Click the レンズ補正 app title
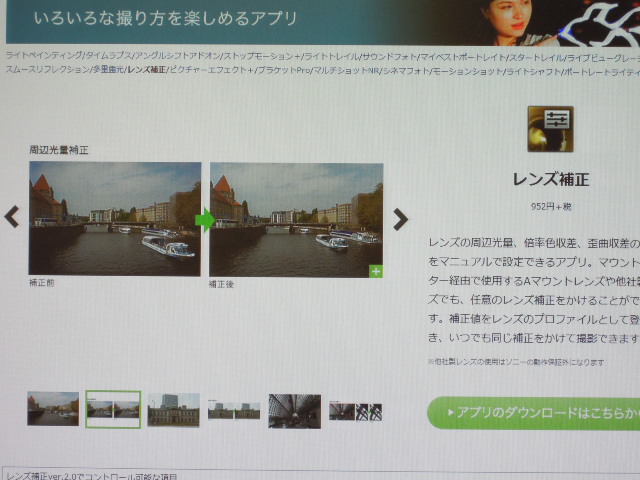640x480 pixels. (x=551, y=179)
